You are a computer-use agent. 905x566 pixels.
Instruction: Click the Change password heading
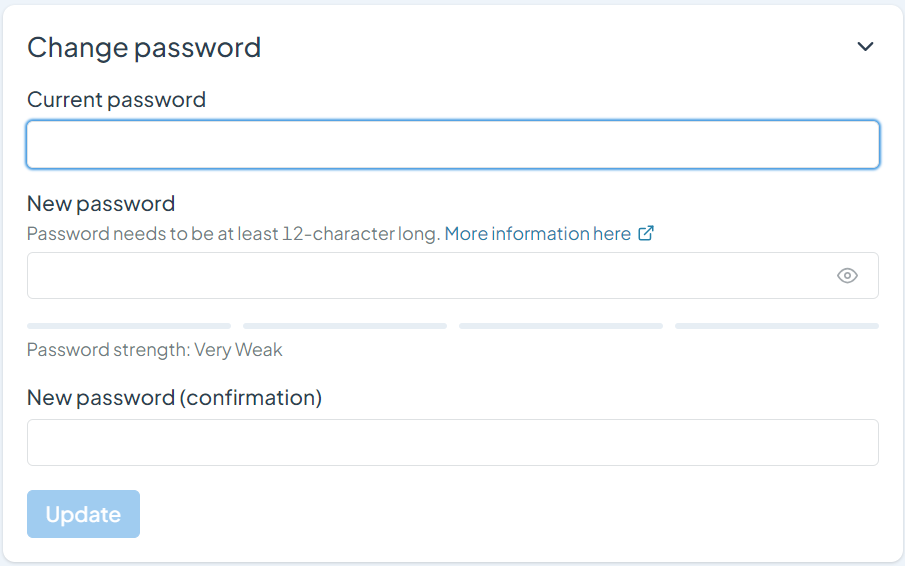point(144,47)
